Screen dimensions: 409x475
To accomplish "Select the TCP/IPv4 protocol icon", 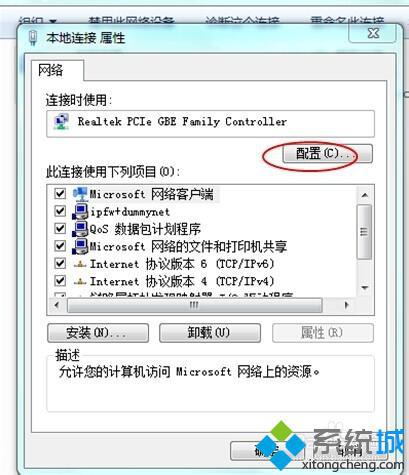I will pyautogui.click(x=80, y=282).
